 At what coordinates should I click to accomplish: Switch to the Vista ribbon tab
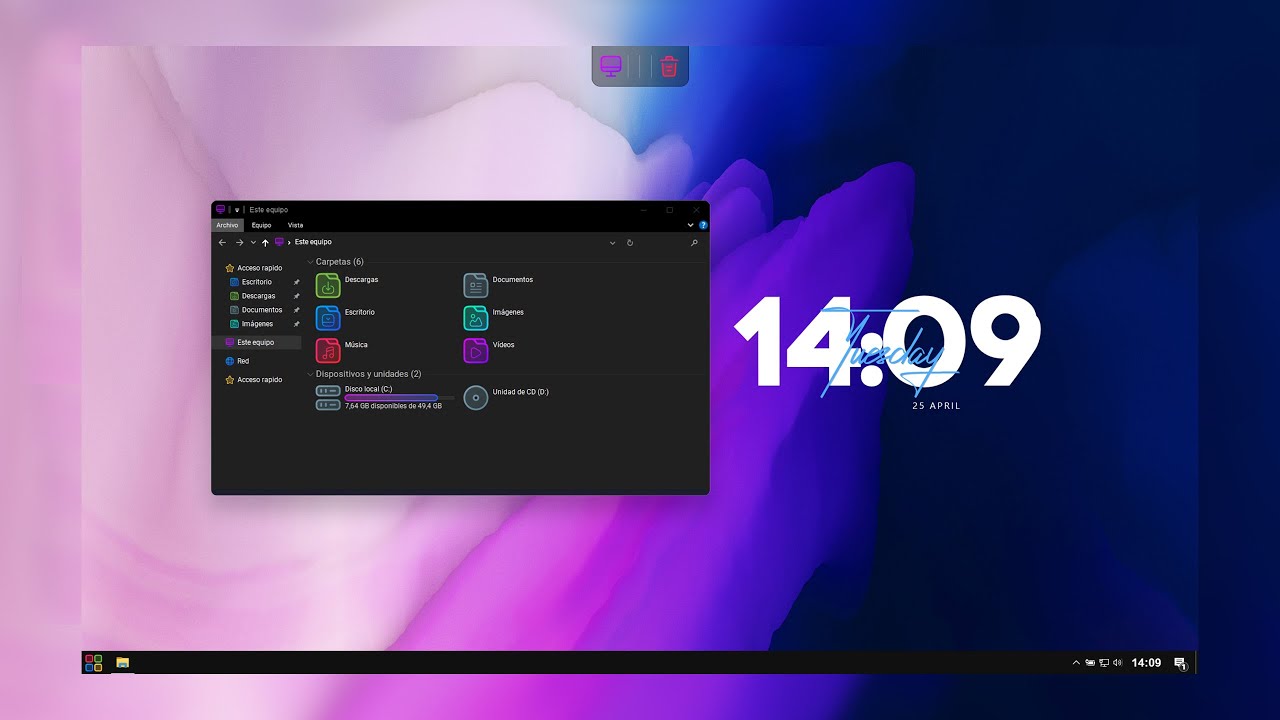[x=295, y=226]
